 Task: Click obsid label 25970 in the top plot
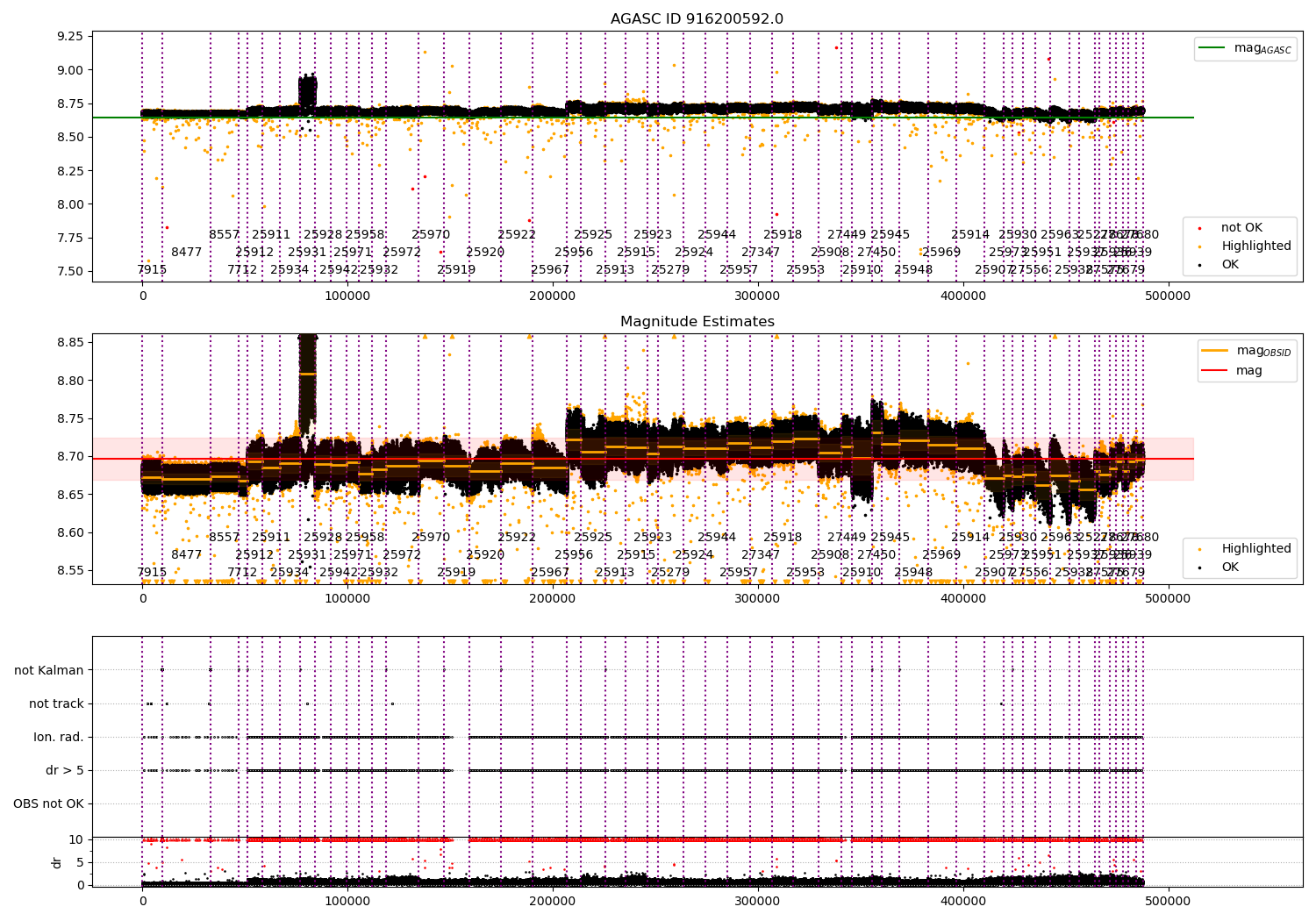(431, 235)
